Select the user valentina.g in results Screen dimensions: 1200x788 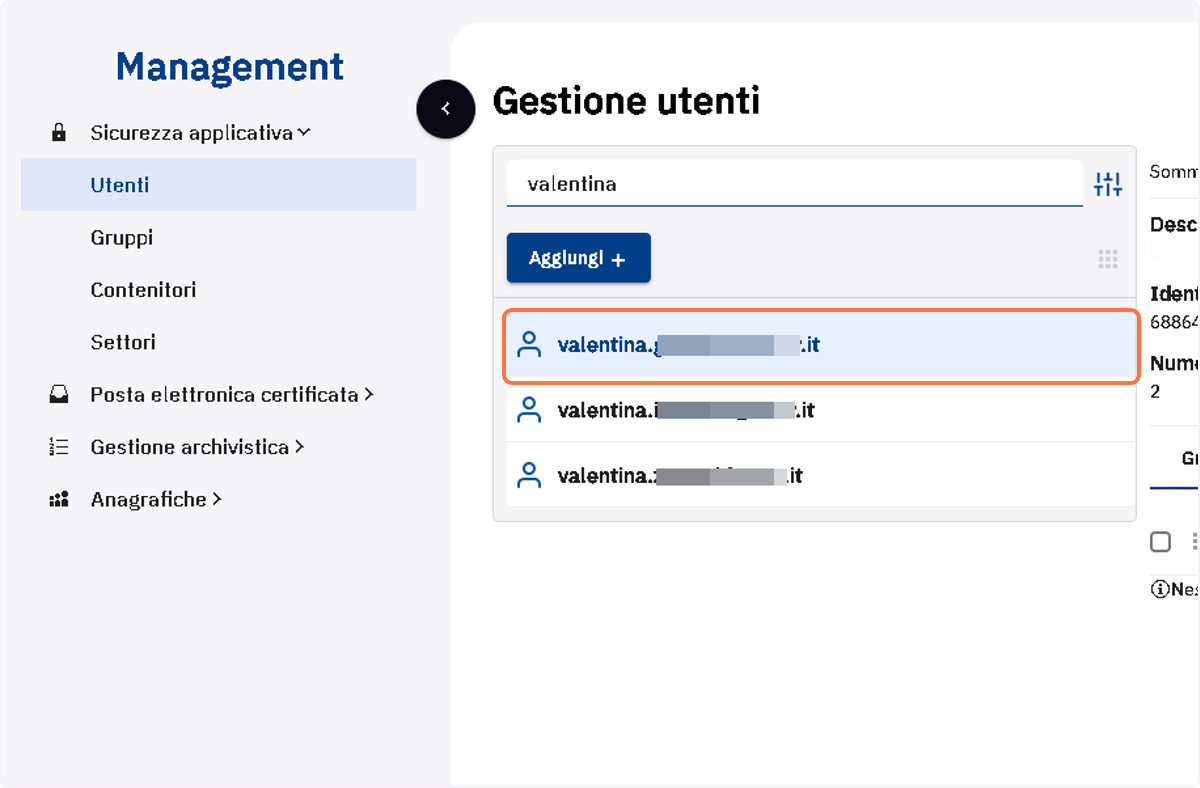point(821,346)
